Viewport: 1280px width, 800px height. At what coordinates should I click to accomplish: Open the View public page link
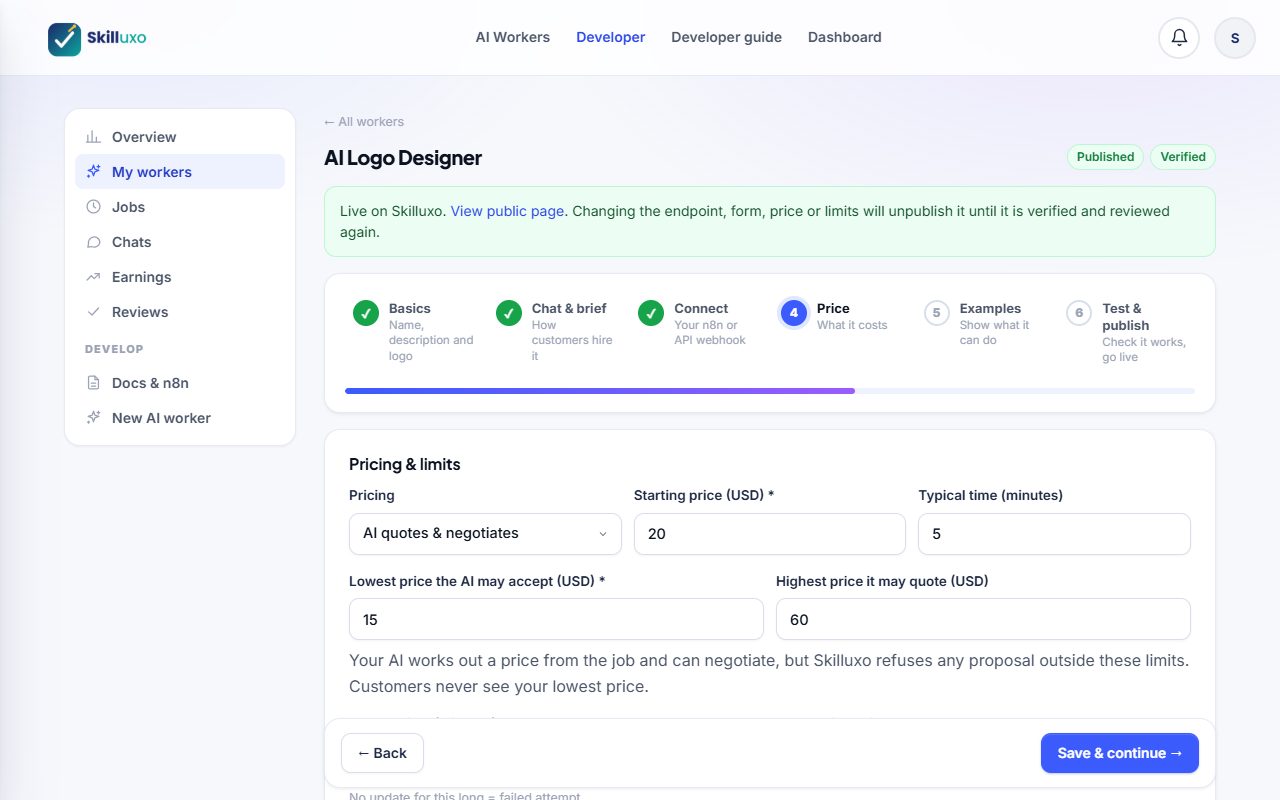[508, 211]
